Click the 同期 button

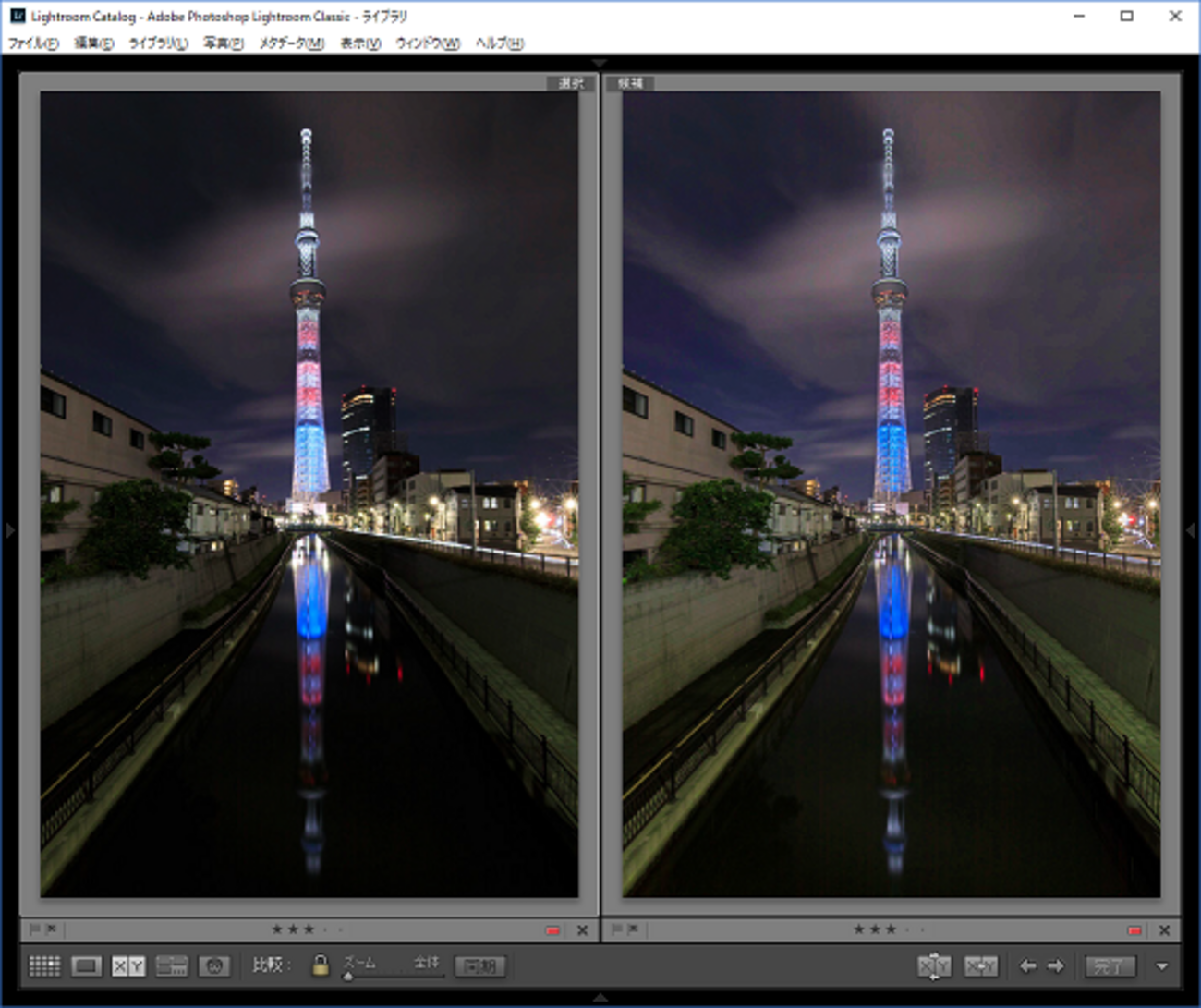(x=480, y=966)
